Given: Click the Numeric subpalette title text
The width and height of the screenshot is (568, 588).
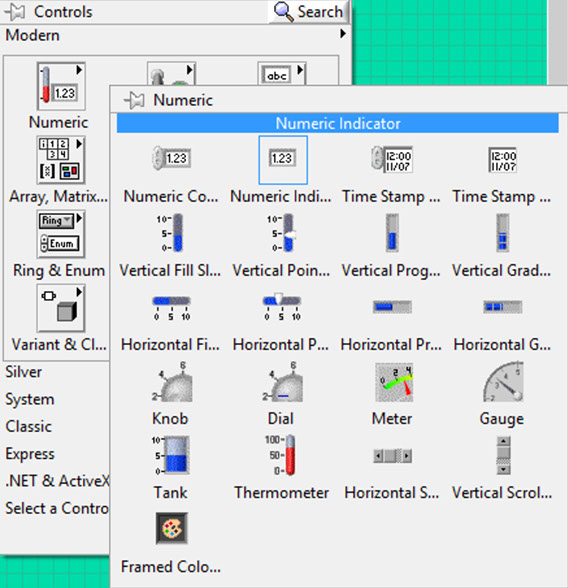Looking at the screenshot, I should coord(183,100).
